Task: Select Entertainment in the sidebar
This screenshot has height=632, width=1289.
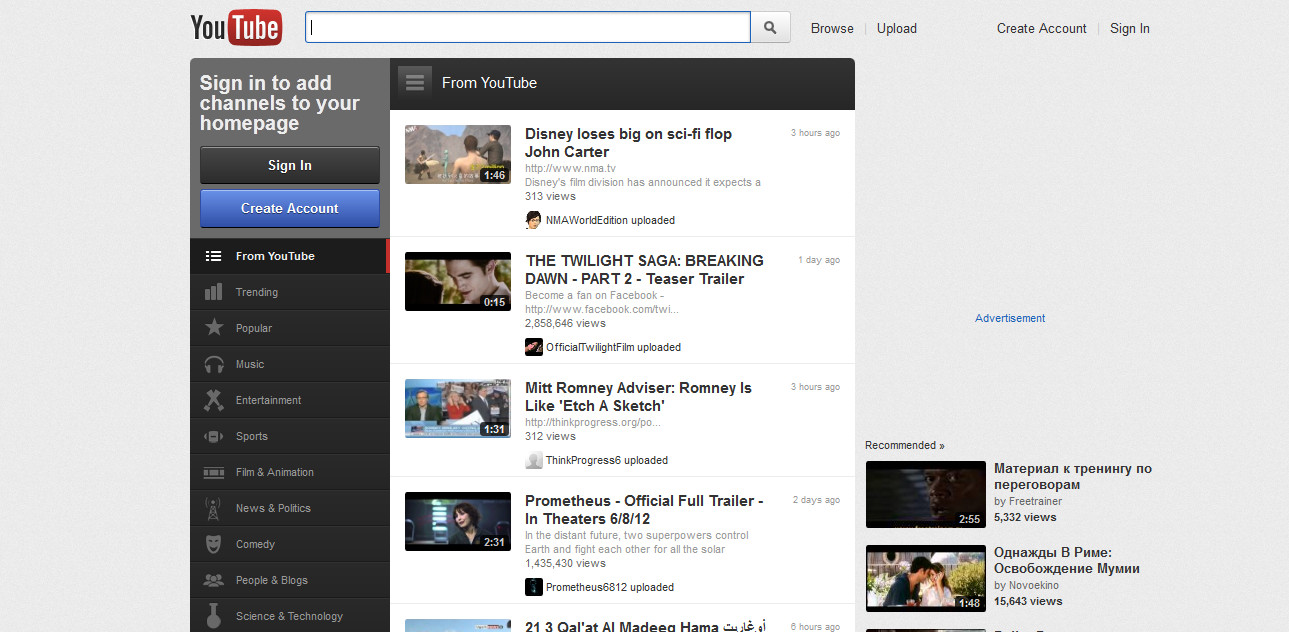Action: click(289, 400)
